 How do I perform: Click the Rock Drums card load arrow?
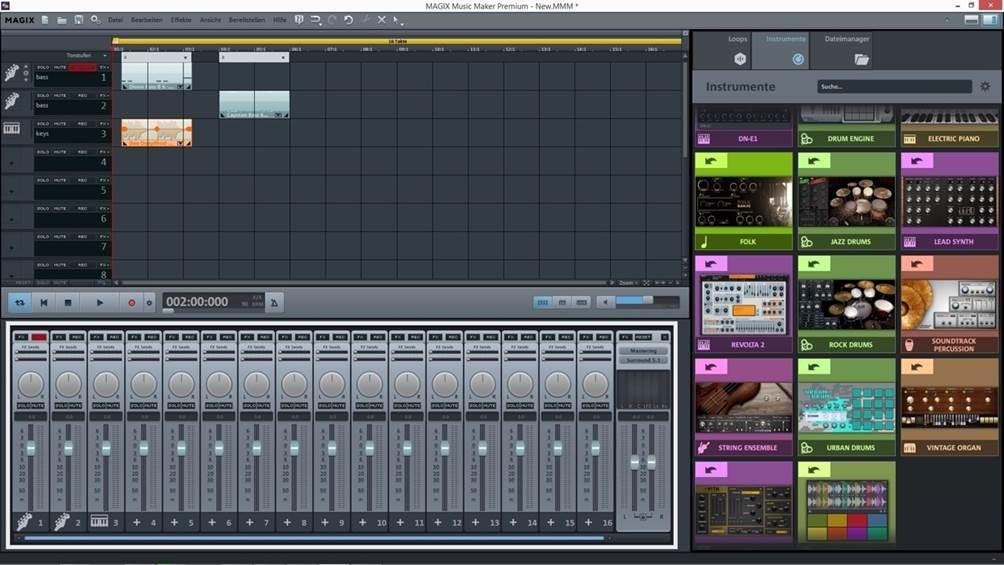(x=814, y=263)
